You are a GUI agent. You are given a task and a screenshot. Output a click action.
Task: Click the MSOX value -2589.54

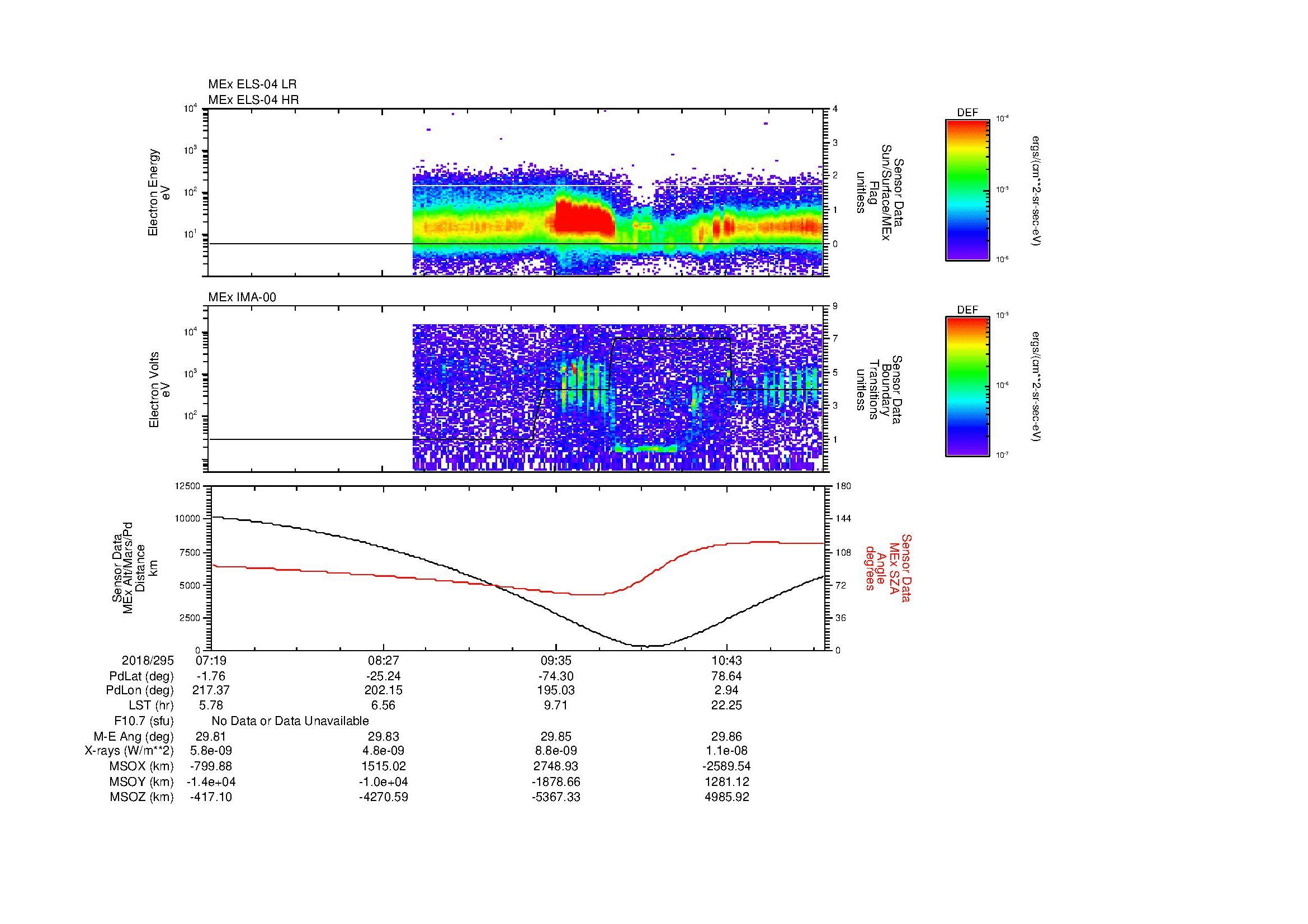click(726, 766)
